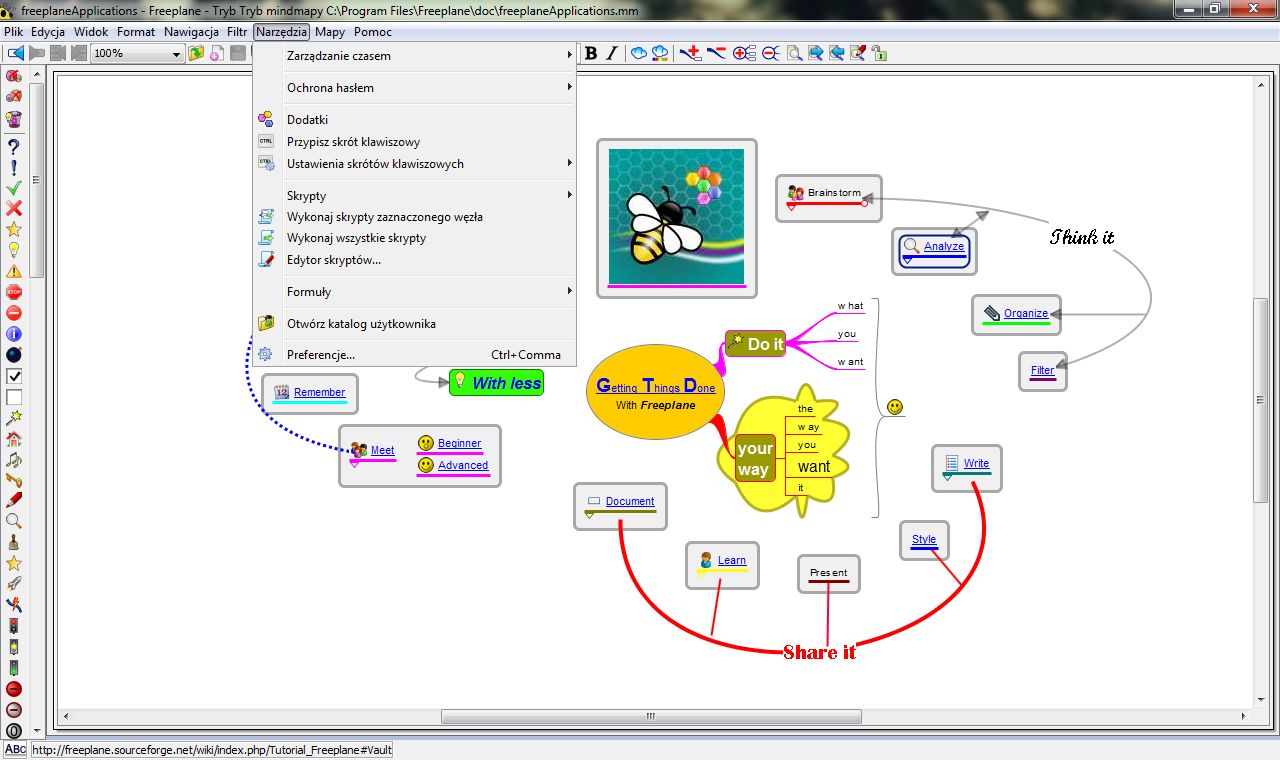Open the Pomoc menu
The width and height of the screenshot is (1280, 760).
(373, 32)
